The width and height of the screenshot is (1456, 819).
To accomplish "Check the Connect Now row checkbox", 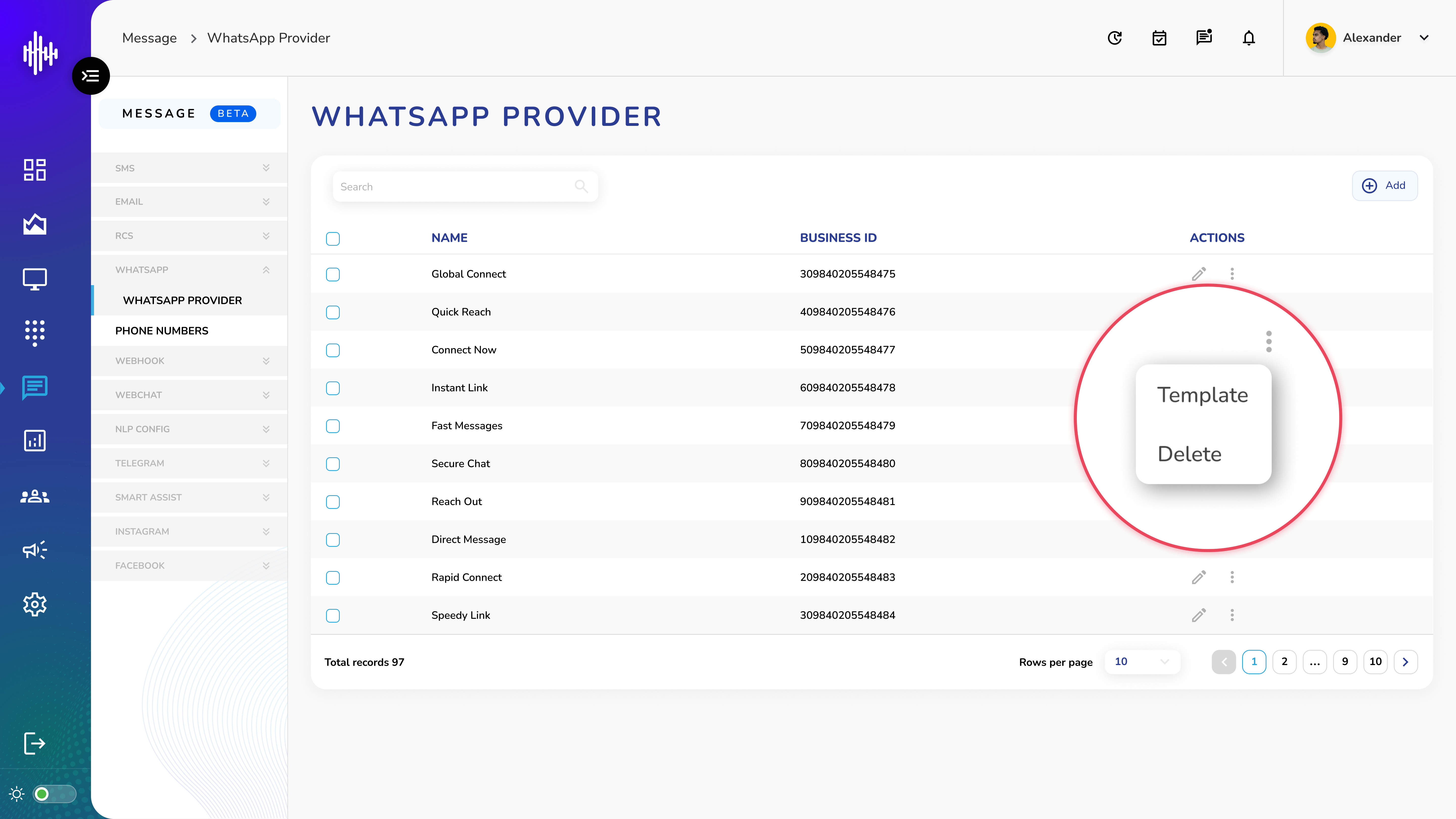I will pos(333,350).
